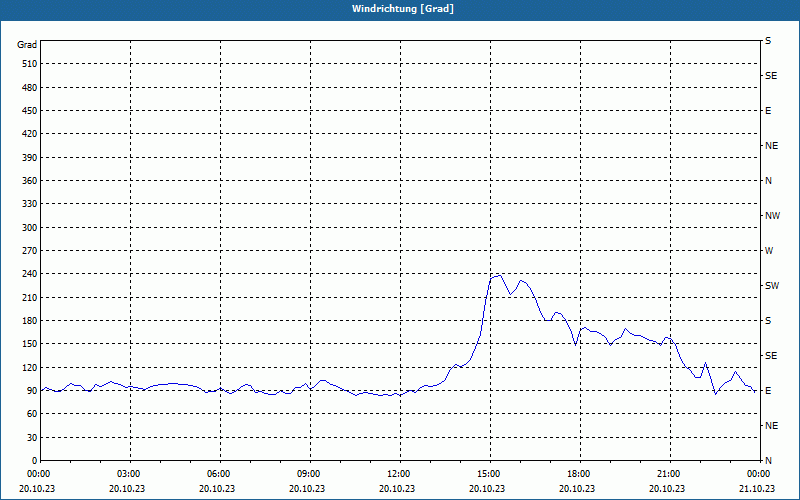This screenshot has height=500, width=800.
Task: Select the 90 degree axis label
Action: [32, 391]
